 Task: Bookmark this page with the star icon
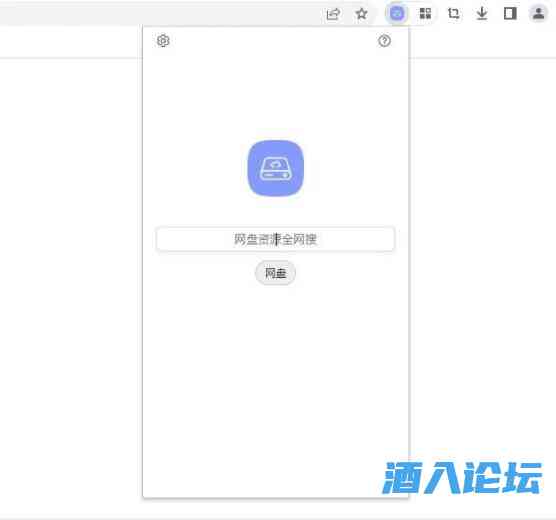pos(361,14)
